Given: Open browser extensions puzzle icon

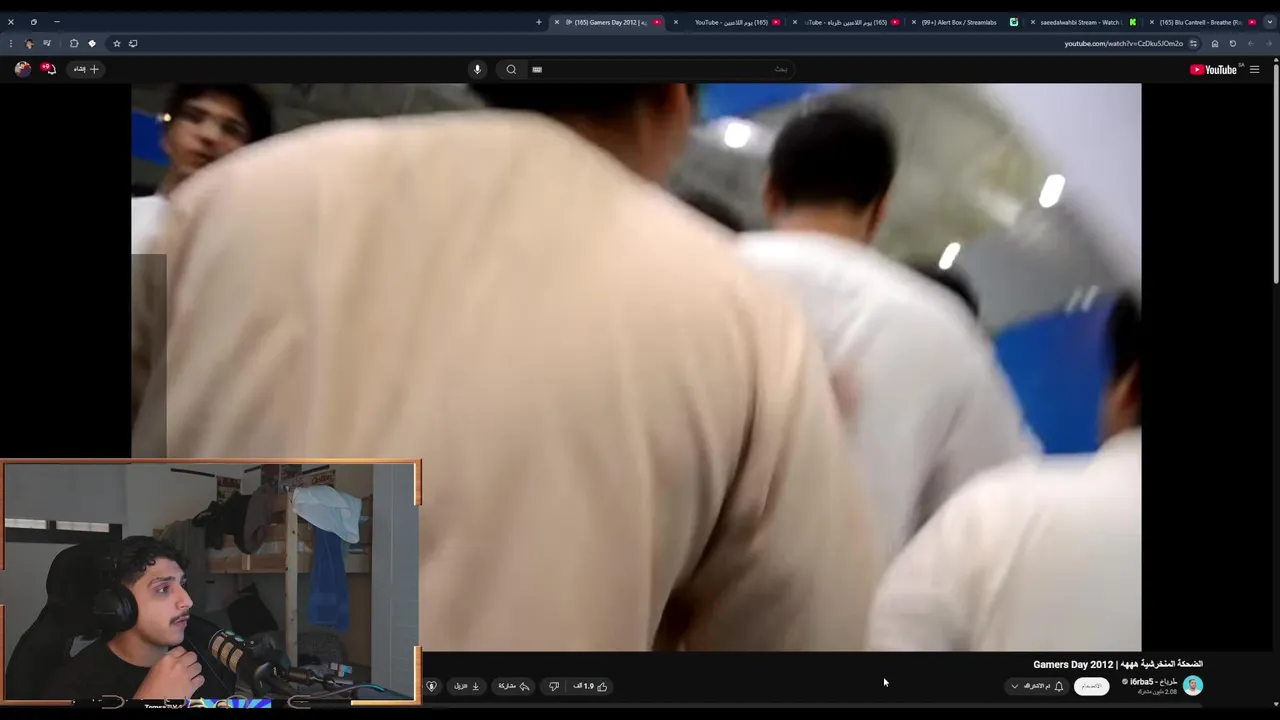Looking at the screenshot, I should coord(74,43).
